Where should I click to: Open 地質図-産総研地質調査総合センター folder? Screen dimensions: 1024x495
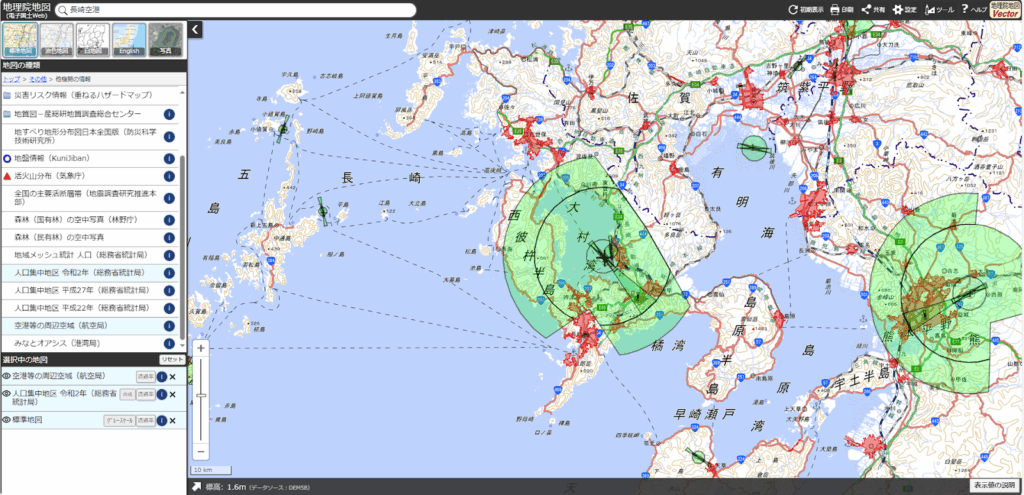[89, 114]
